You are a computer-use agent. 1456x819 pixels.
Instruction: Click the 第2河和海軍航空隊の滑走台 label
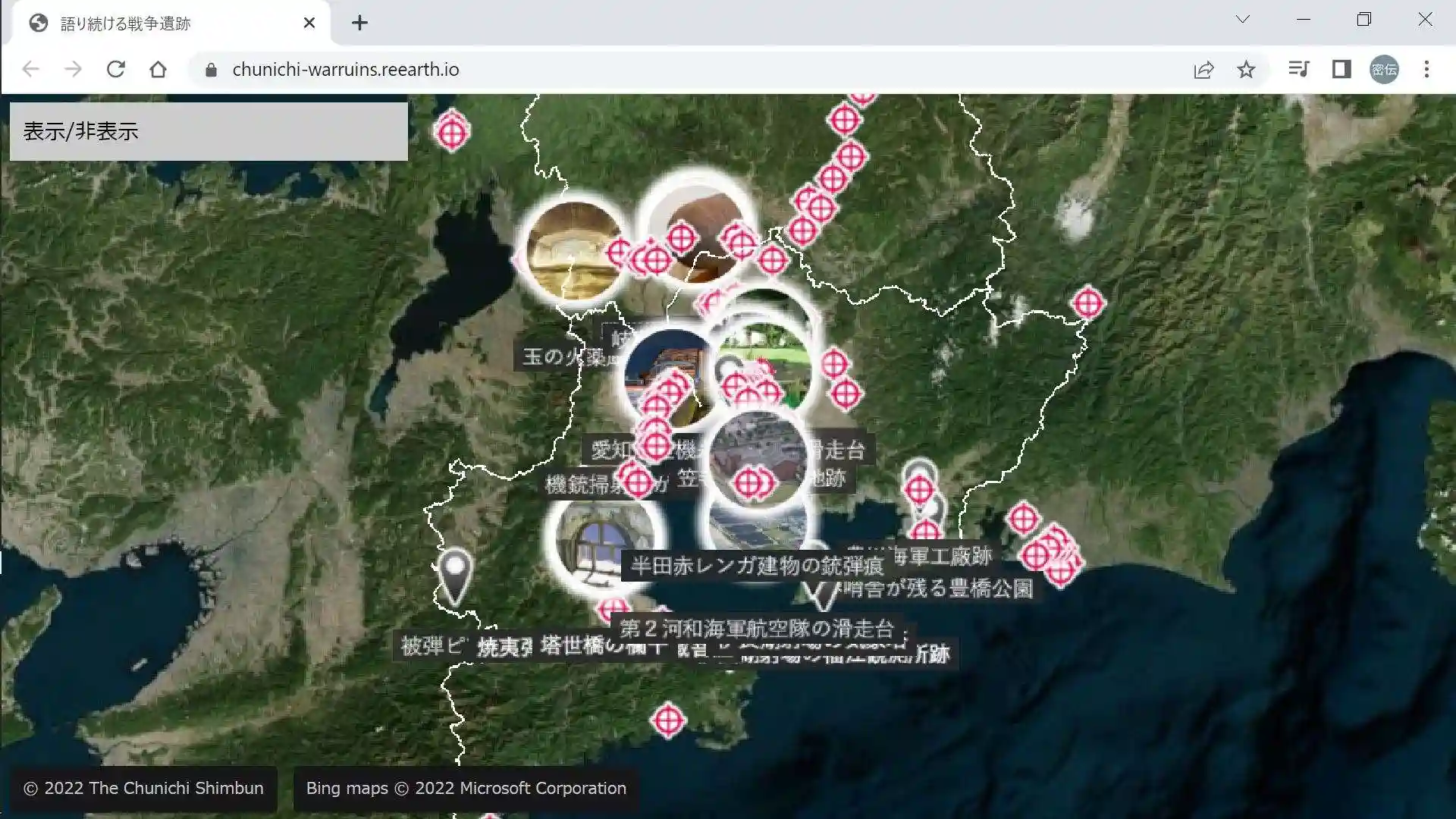[757, 629]
